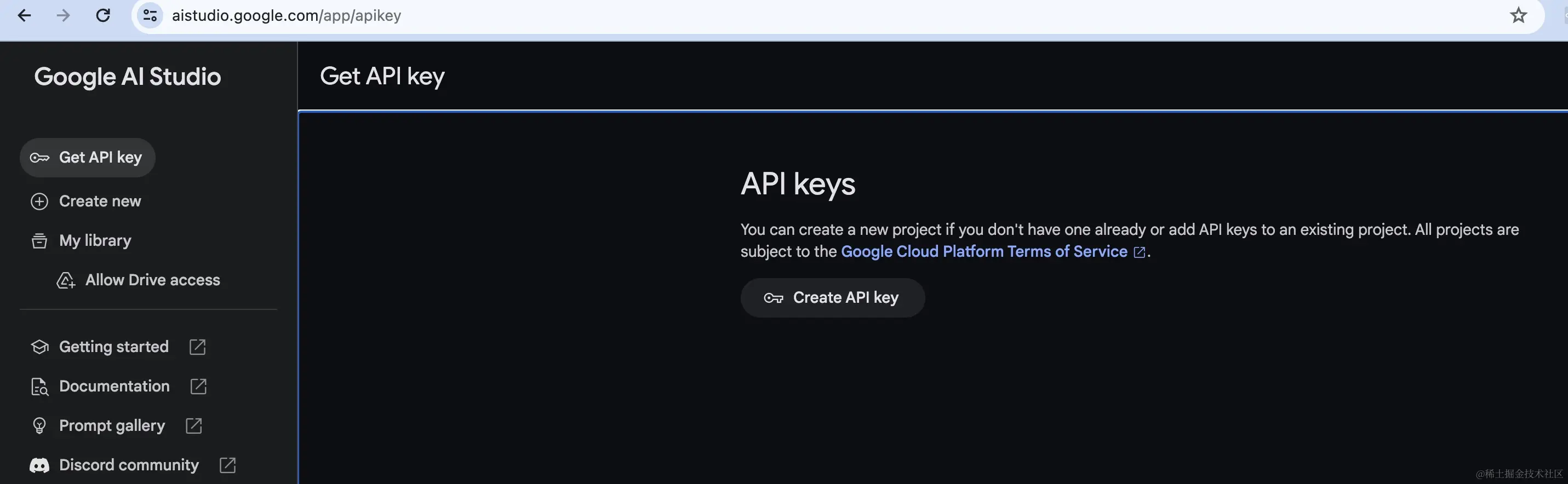Open site information icon in address bar
This screenshot has width=1568, height=484.
pos(150,15)
